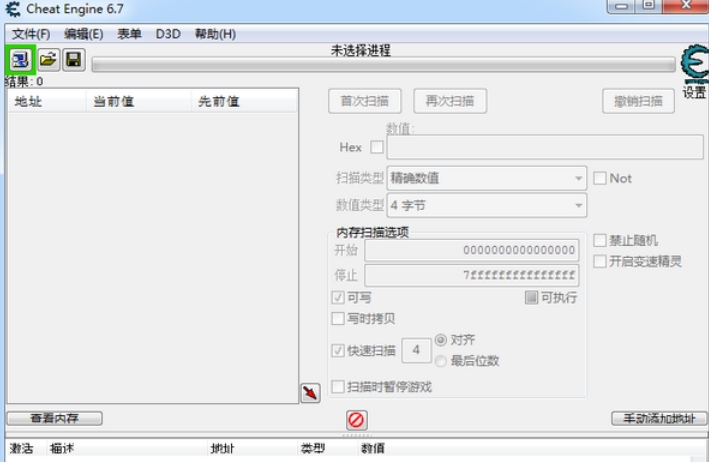
Task: Click the red clear list icon
Action: tap(356, 420)
